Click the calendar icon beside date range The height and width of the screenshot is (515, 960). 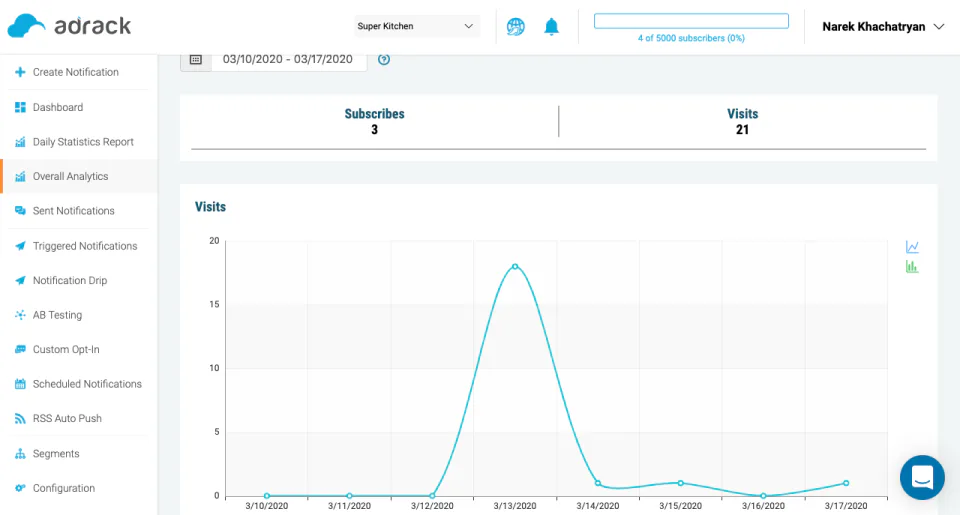[x=196, y=59]
